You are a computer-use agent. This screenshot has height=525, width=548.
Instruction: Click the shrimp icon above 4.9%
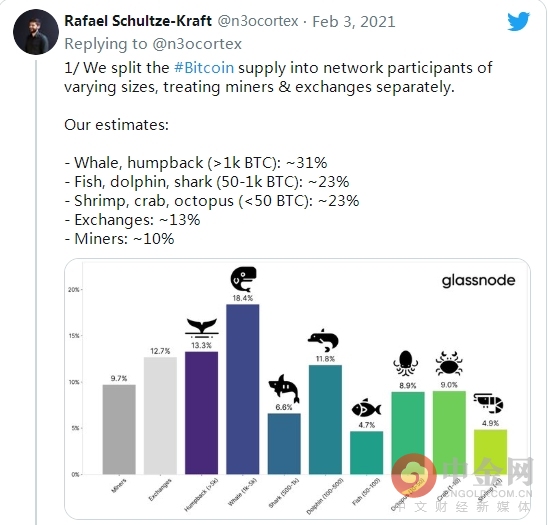coord(488,403)
